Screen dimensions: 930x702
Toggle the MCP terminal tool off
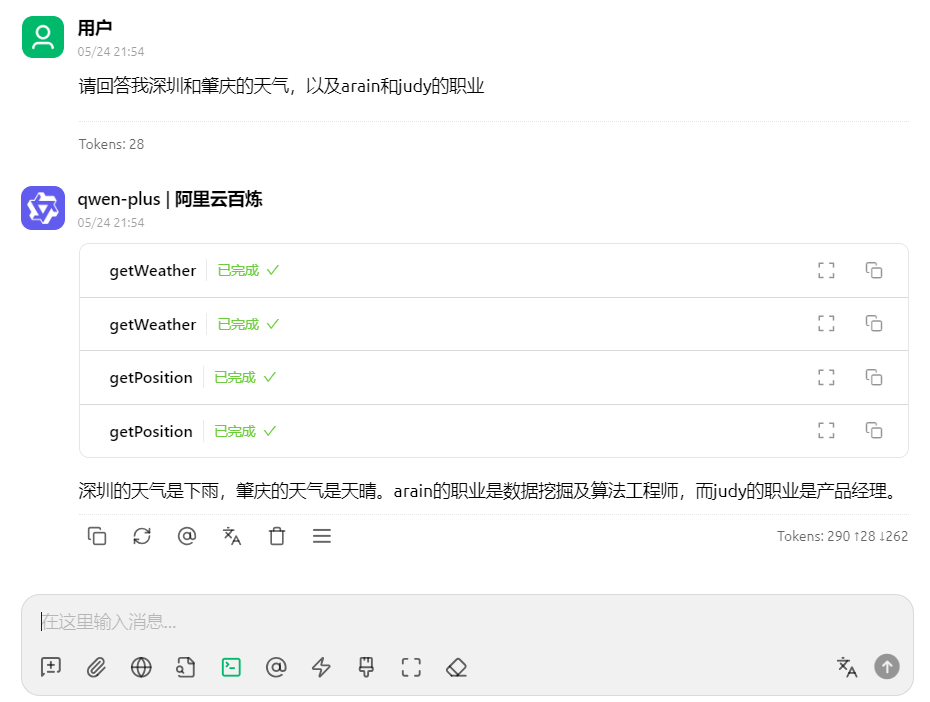[x=230, y=667]
